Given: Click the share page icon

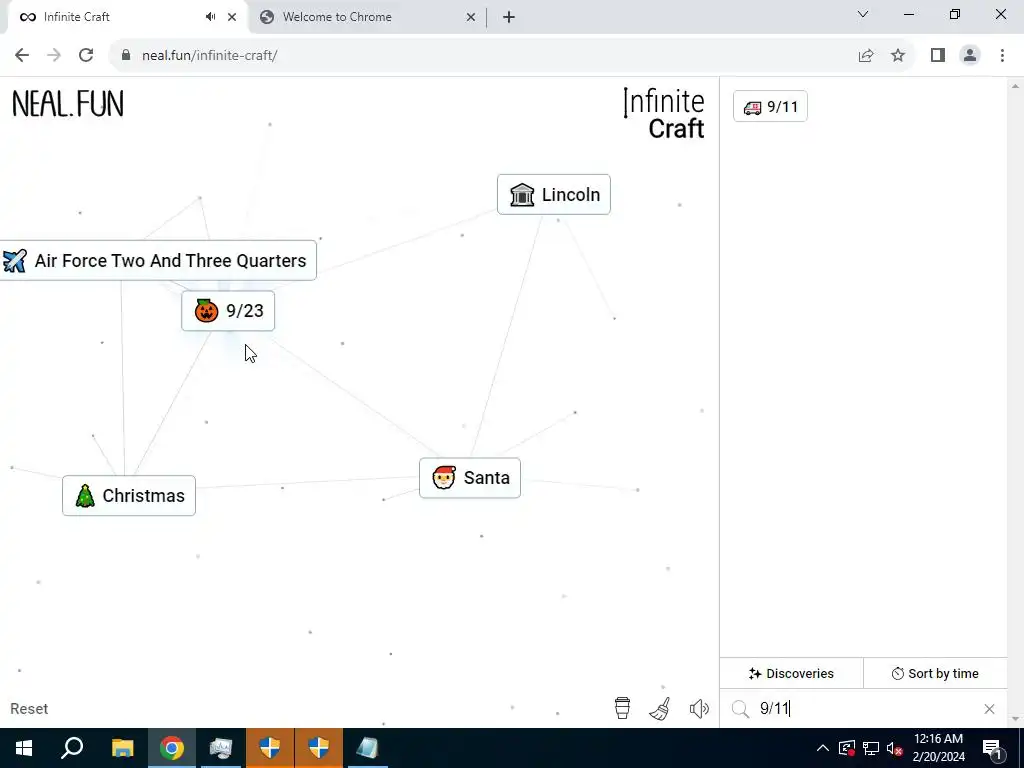Looking at the screenshot, I should (x=866, y=56).
